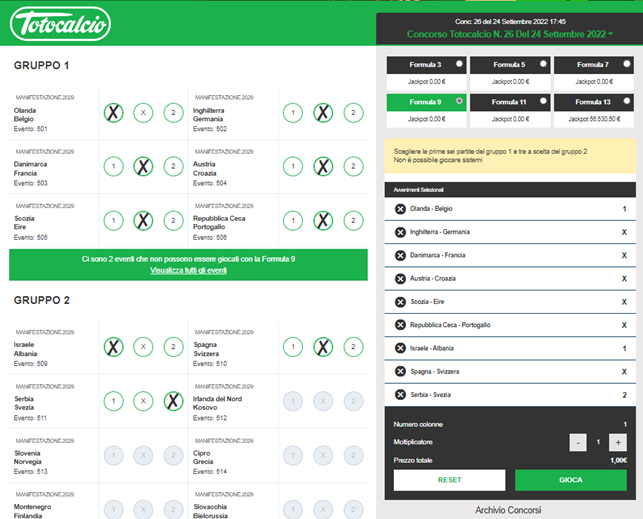Remove Serbia - Svezia from selections
Viewport: 643px width, 519px height.
[x=400, y=394]
